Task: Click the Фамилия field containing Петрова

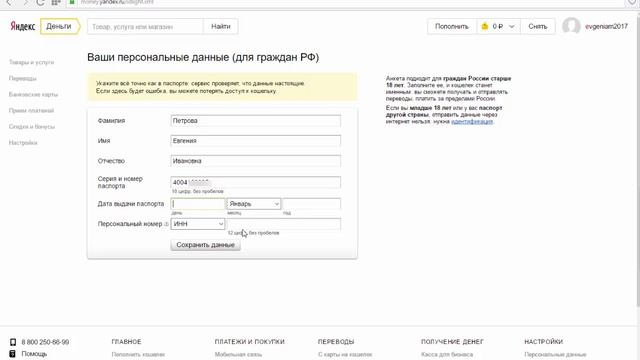Action: [256, 121]
